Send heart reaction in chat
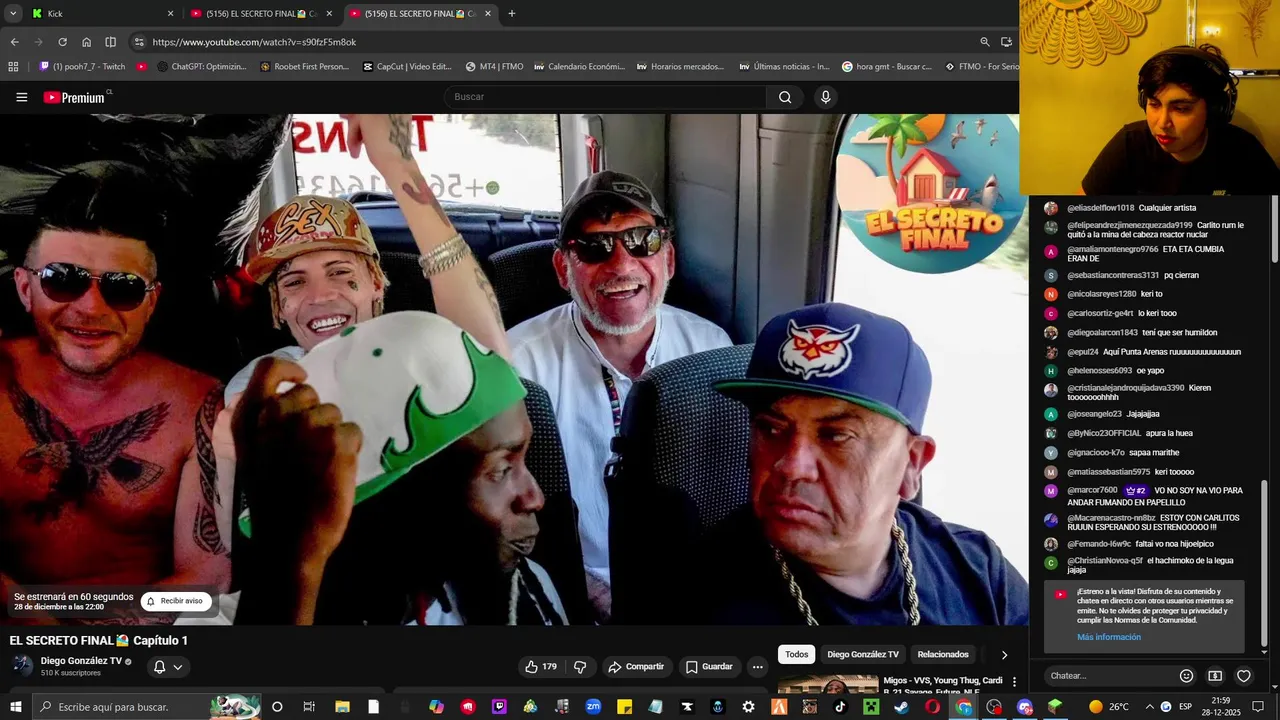 pos(1244,676)
